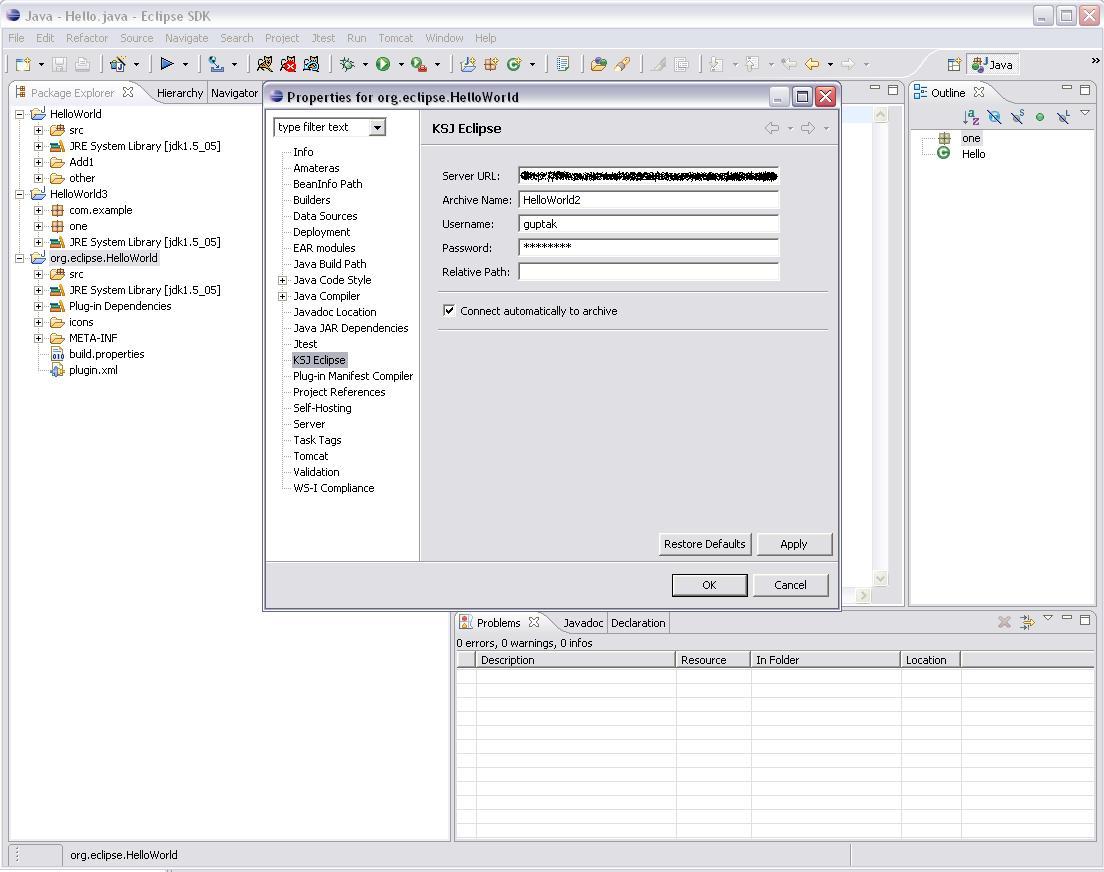Click the Start Tomcat cat icon

pyautogui.click(x=265, y=64)
